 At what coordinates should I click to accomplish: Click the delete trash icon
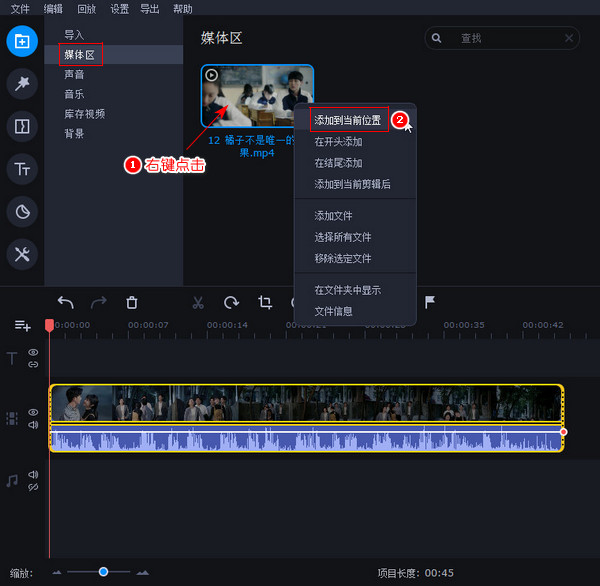132,302
